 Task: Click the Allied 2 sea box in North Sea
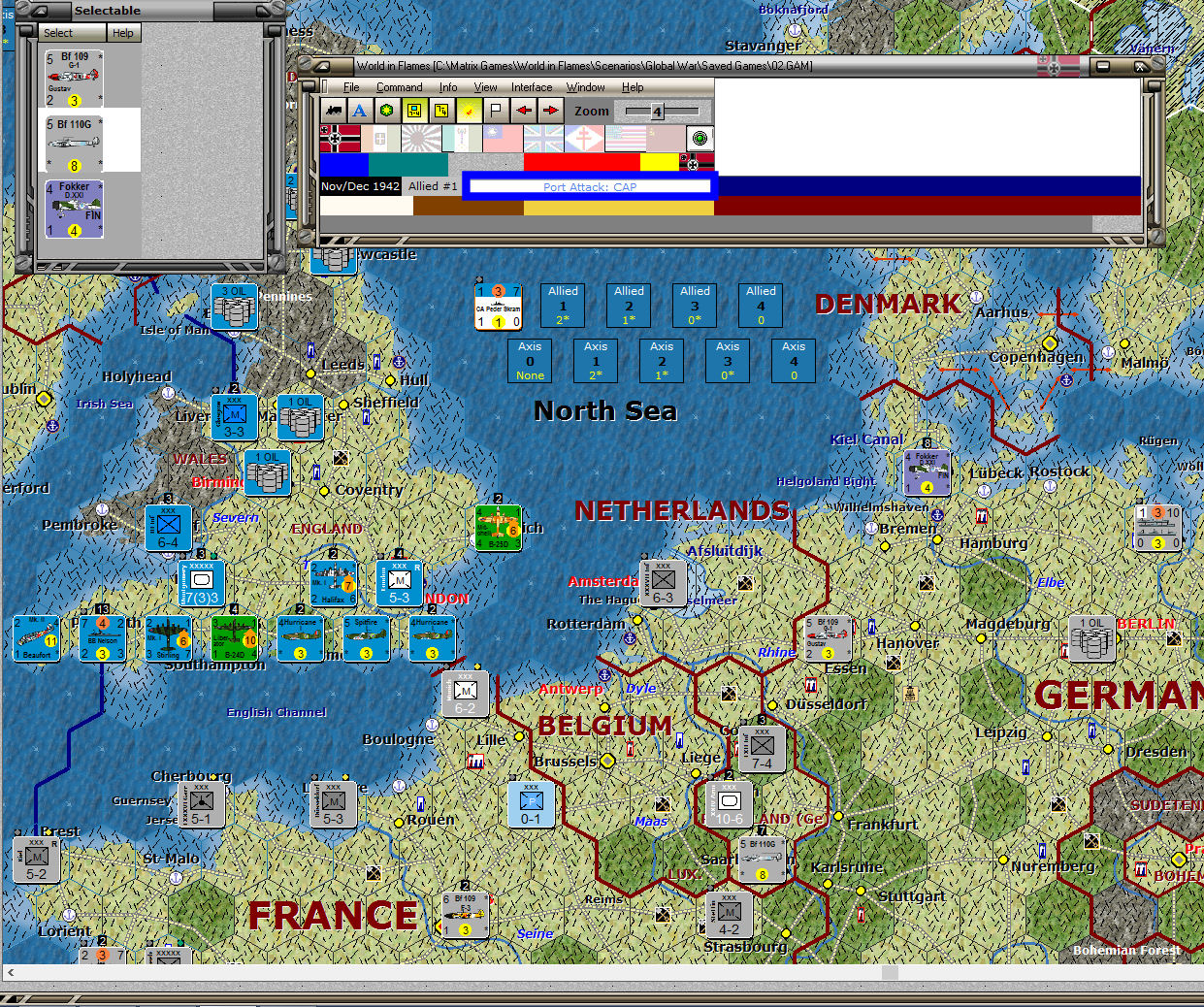(629, 305)
